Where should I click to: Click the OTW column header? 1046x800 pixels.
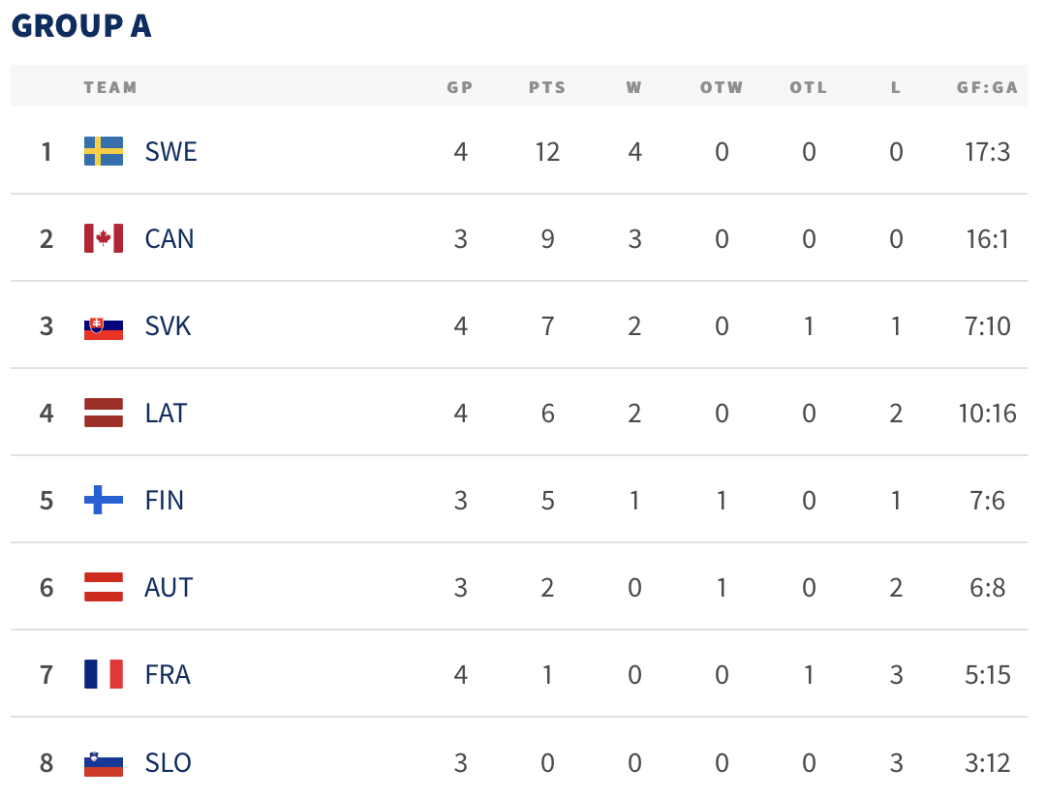pos(721,87)
